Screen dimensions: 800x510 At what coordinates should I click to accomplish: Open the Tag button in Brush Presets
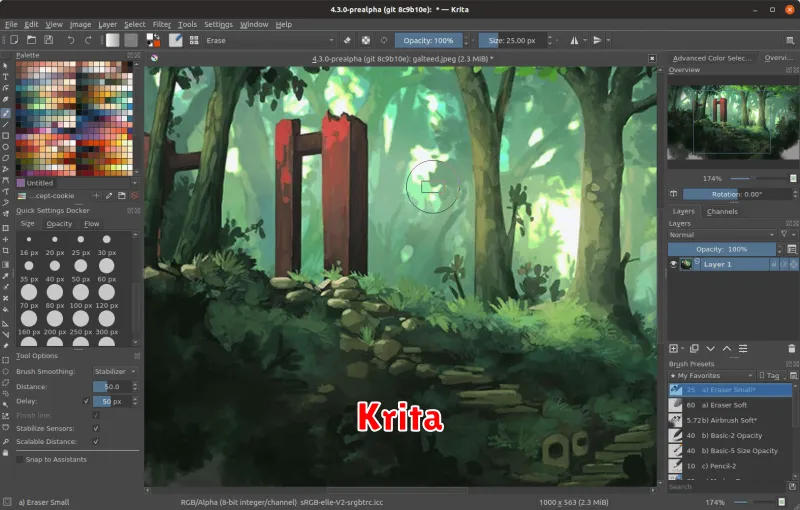pyautogui.click(x=772, y=376)
